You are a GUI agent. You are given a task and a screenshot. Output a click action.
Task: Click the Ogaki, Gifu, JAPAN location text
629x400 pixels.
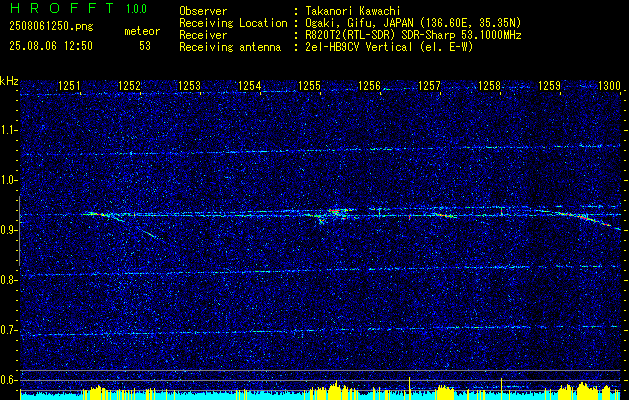click(413, 23)
